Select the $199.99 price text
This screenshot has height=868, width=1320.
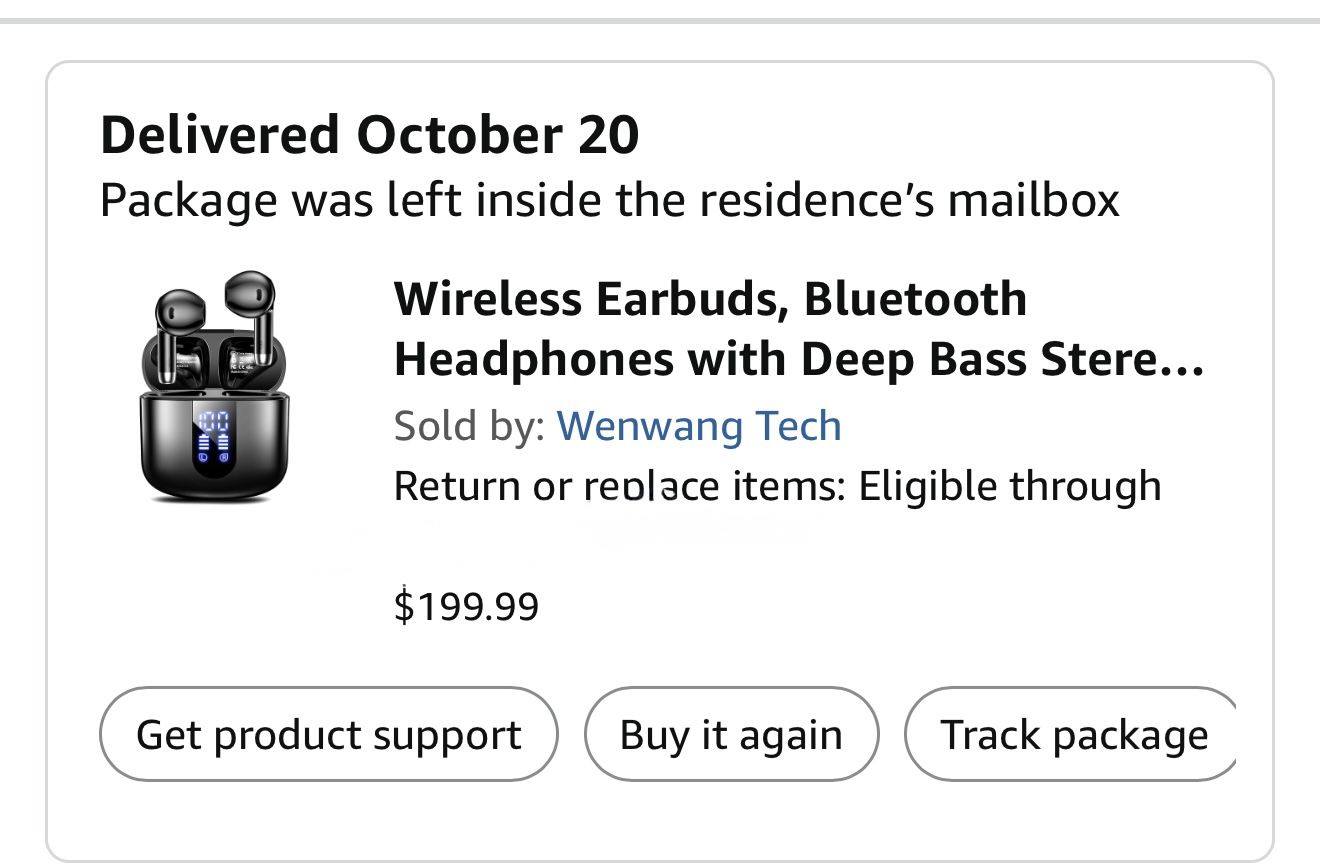pos(467,605)
